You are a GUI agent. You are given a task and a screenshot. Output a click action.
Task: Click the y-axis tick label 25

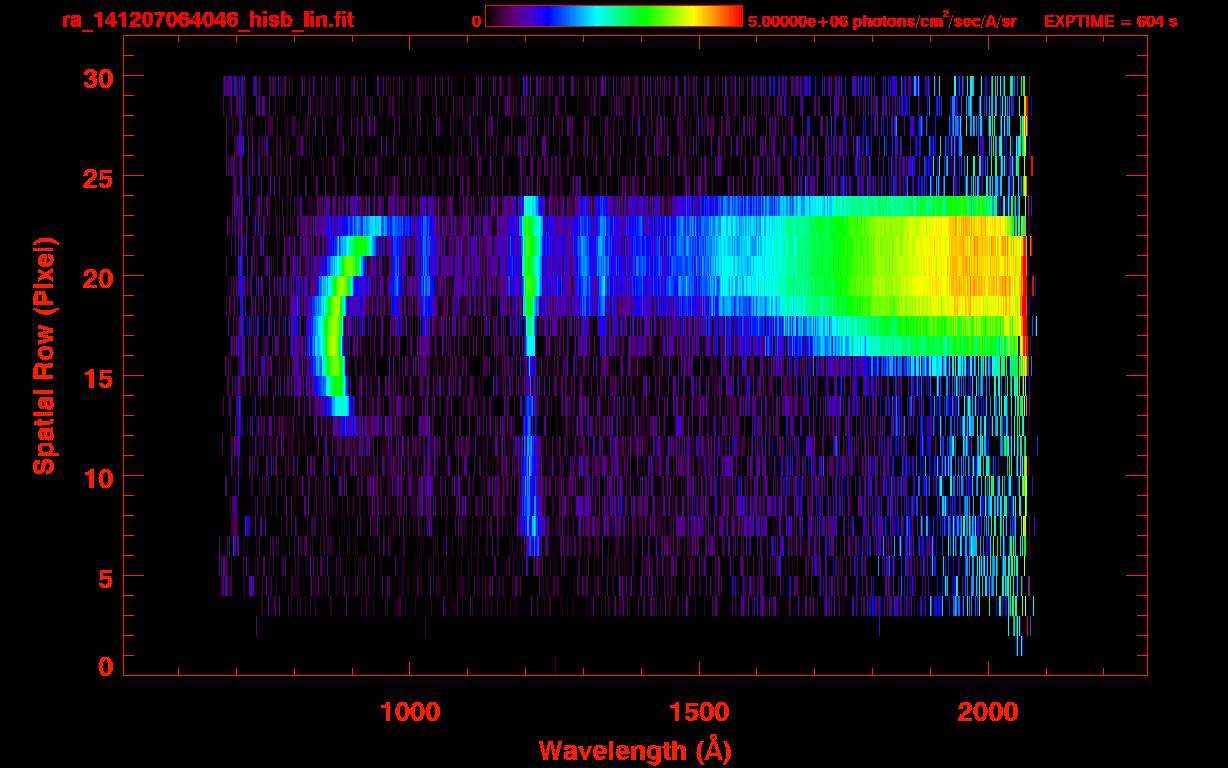tap(98, 177)
